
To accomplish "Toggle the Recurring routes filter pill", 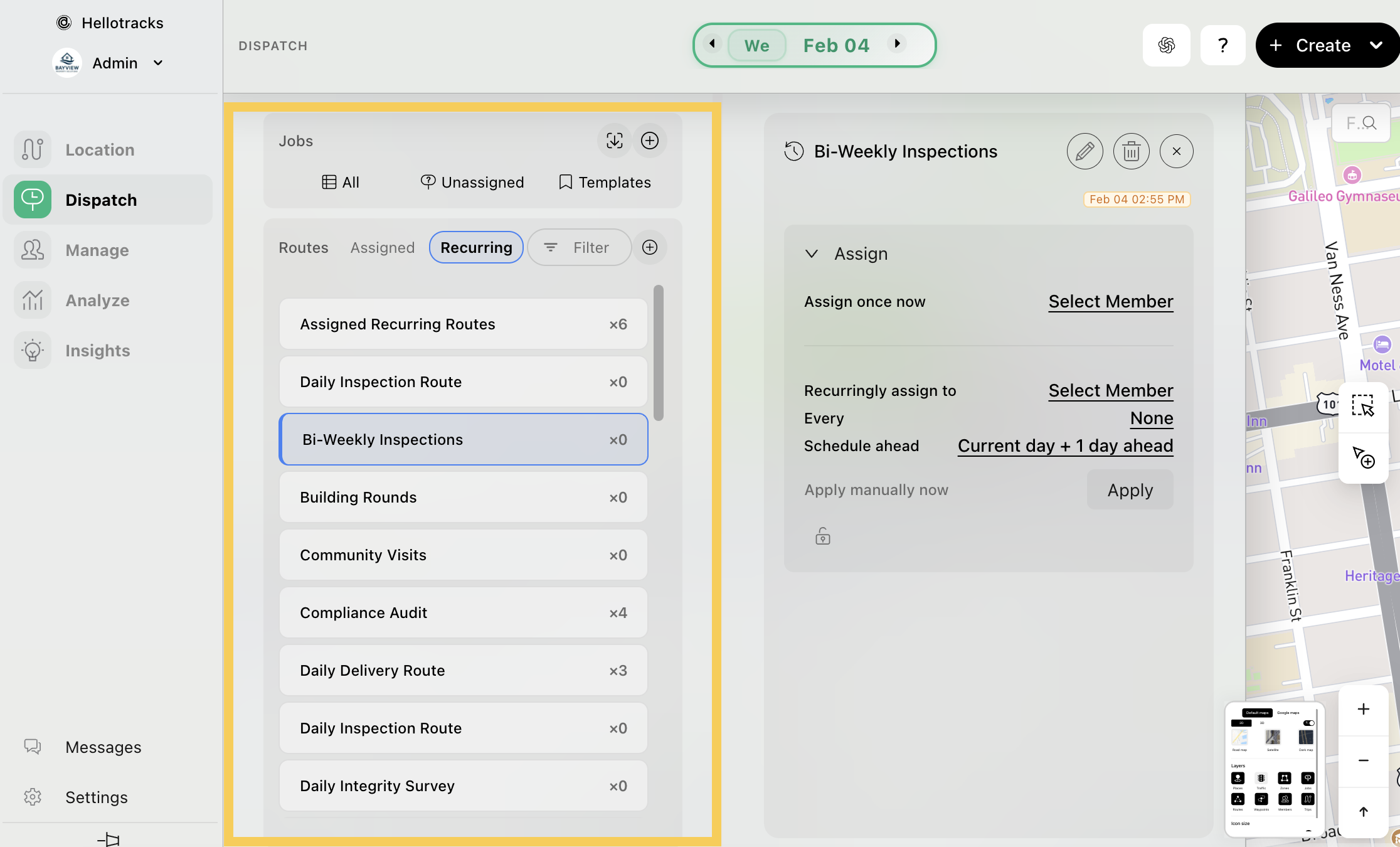I will (x=476, y=247).
